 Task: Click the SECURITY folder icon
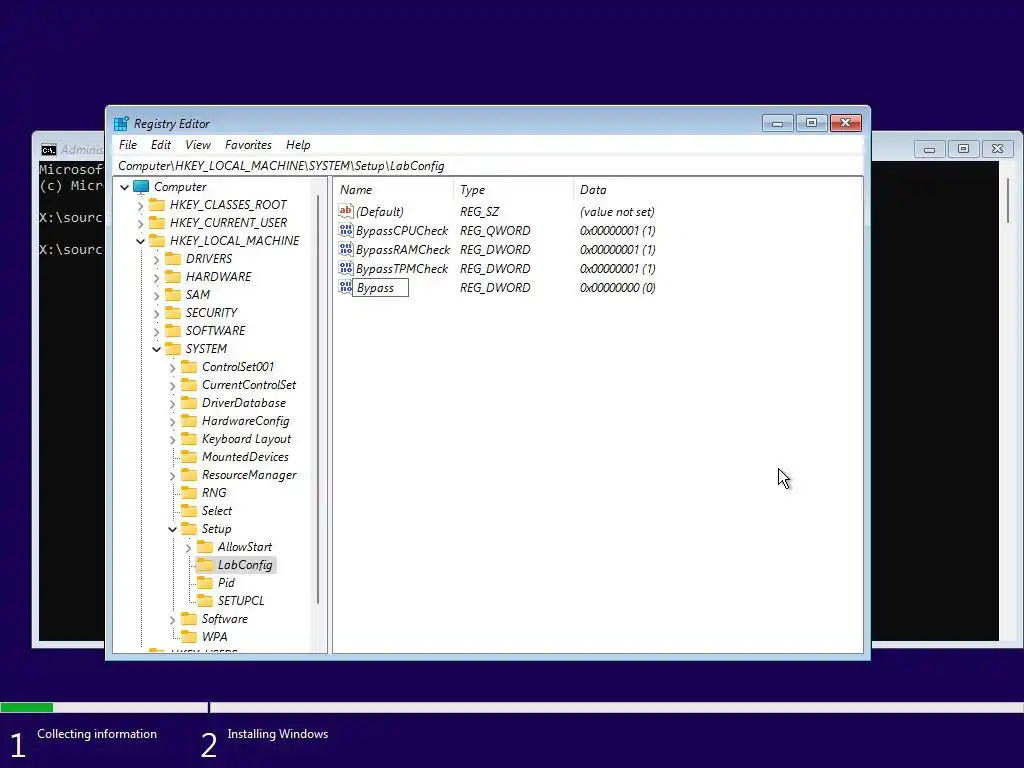click(173, 313)
